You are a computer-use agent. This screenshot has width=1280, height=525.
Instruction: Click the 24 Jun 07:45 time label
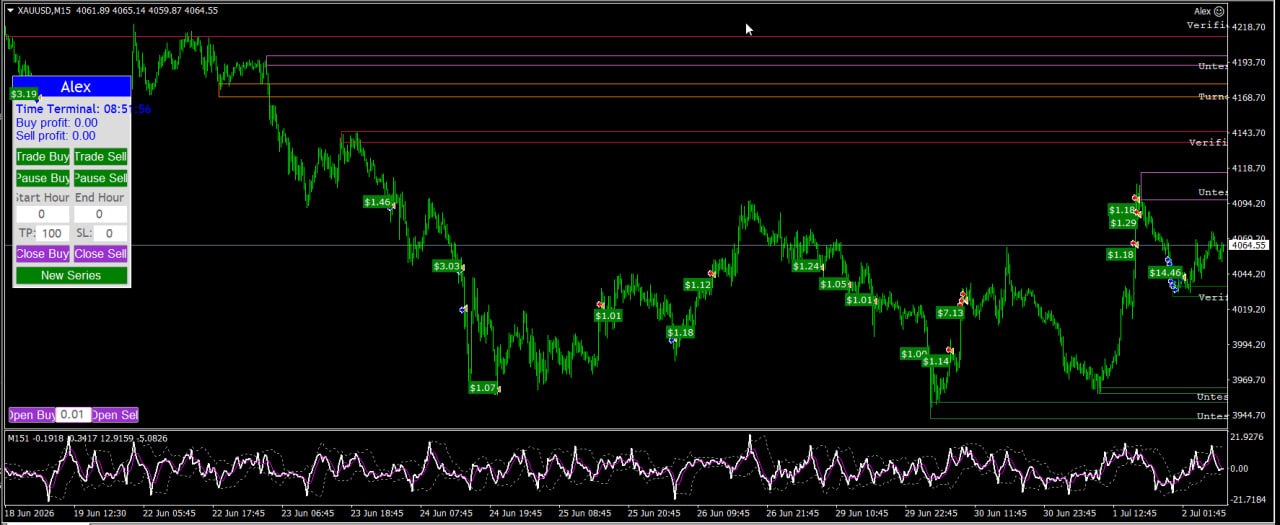(446, 513)
